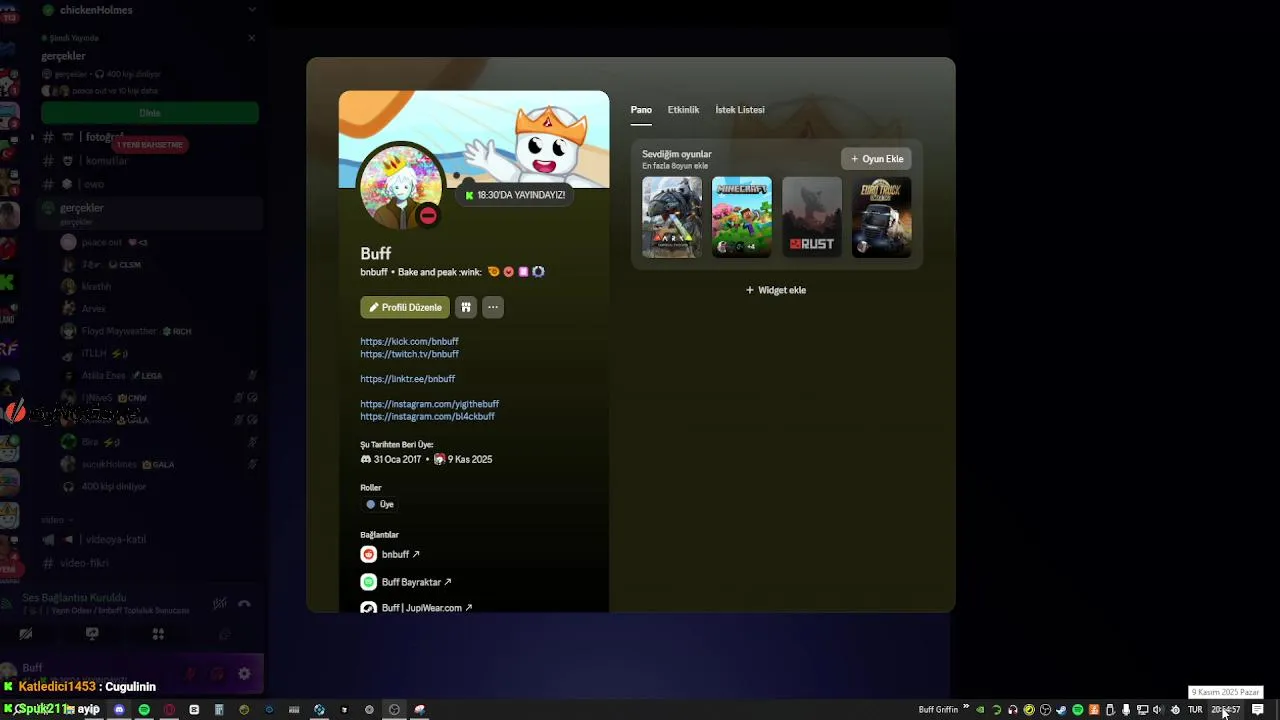
Task: Open the linktr.ee/bnbuff link
Action: pyautogui.click(x=407, y=379)
